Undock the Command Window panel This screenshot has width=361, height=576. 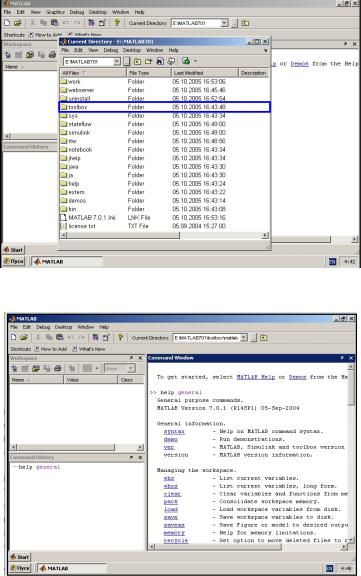342,358
